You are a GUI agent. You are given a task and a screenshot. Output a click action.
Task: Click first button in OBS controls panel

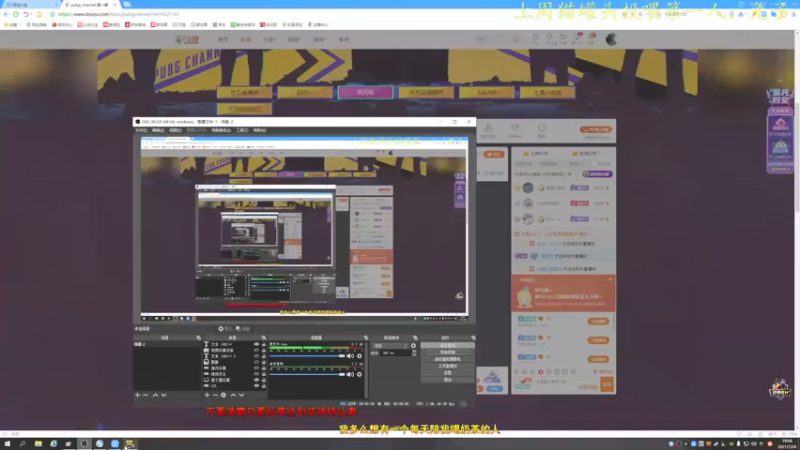click(447, 345)
